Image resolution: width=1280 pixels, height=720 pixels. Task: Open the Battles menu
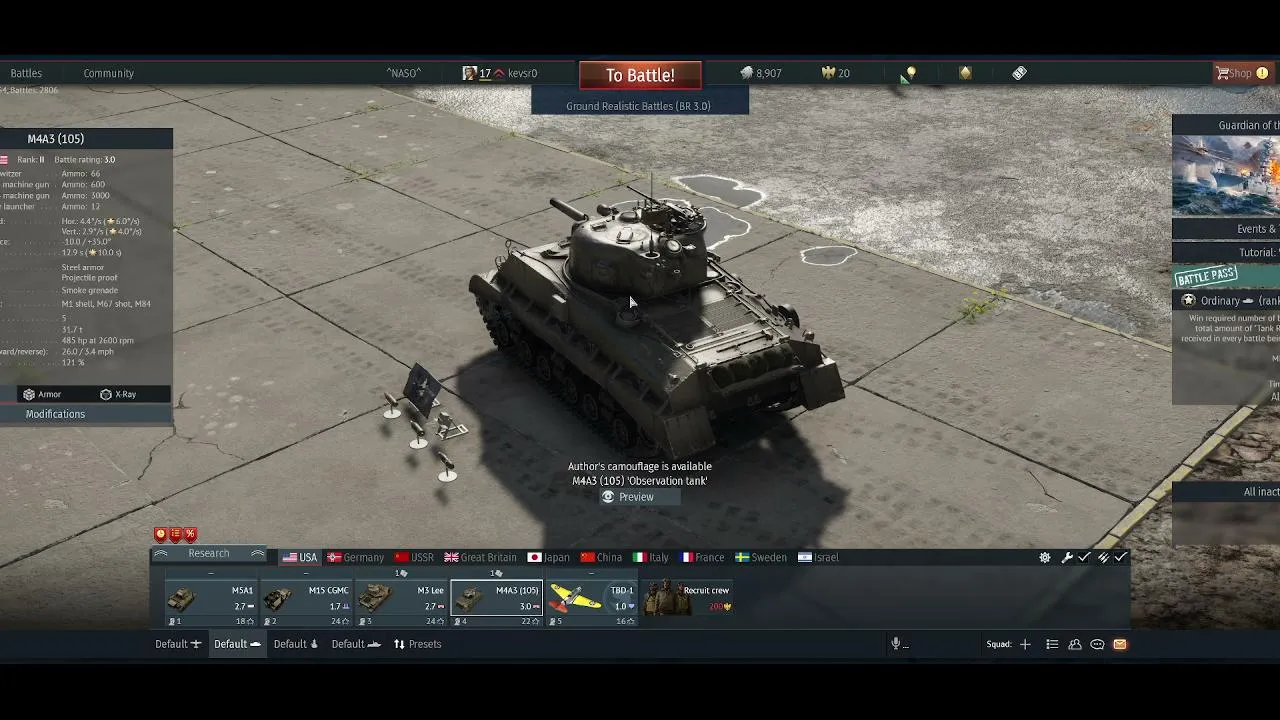(26, 73)
